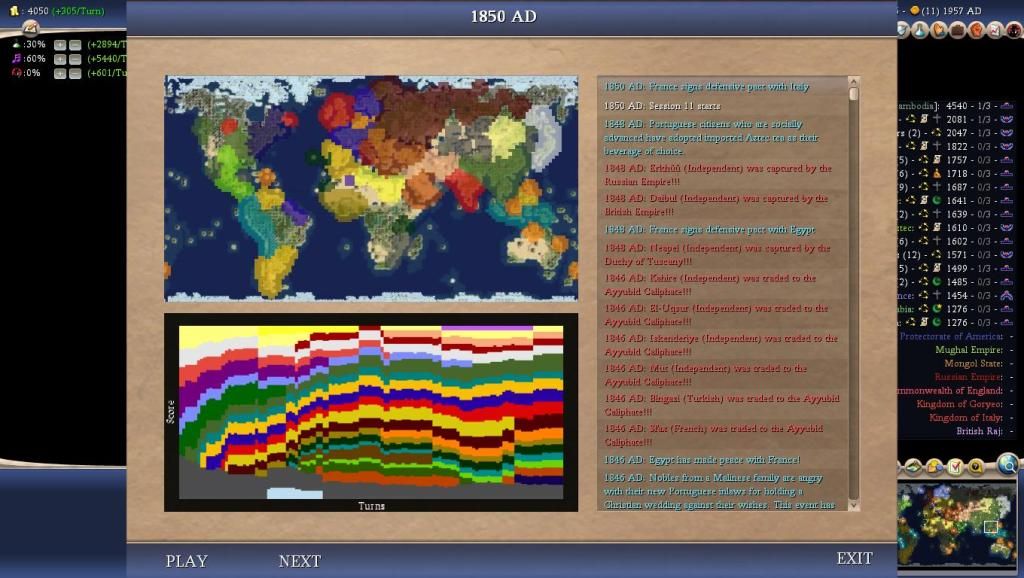The height and width of the screenshot is (578, 1024).
Task: Click the event log scrollbar down arrow
Action: (853, 505)
